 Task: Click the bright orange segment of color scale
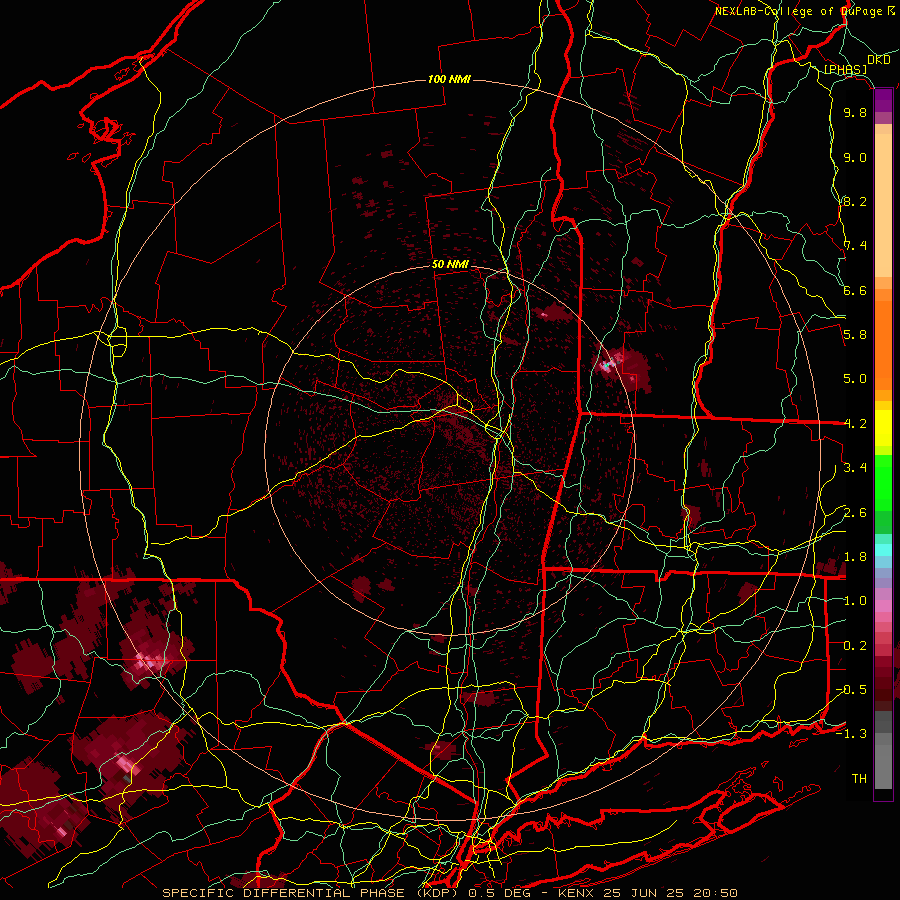pyautogui.click(x=883, y=344)
